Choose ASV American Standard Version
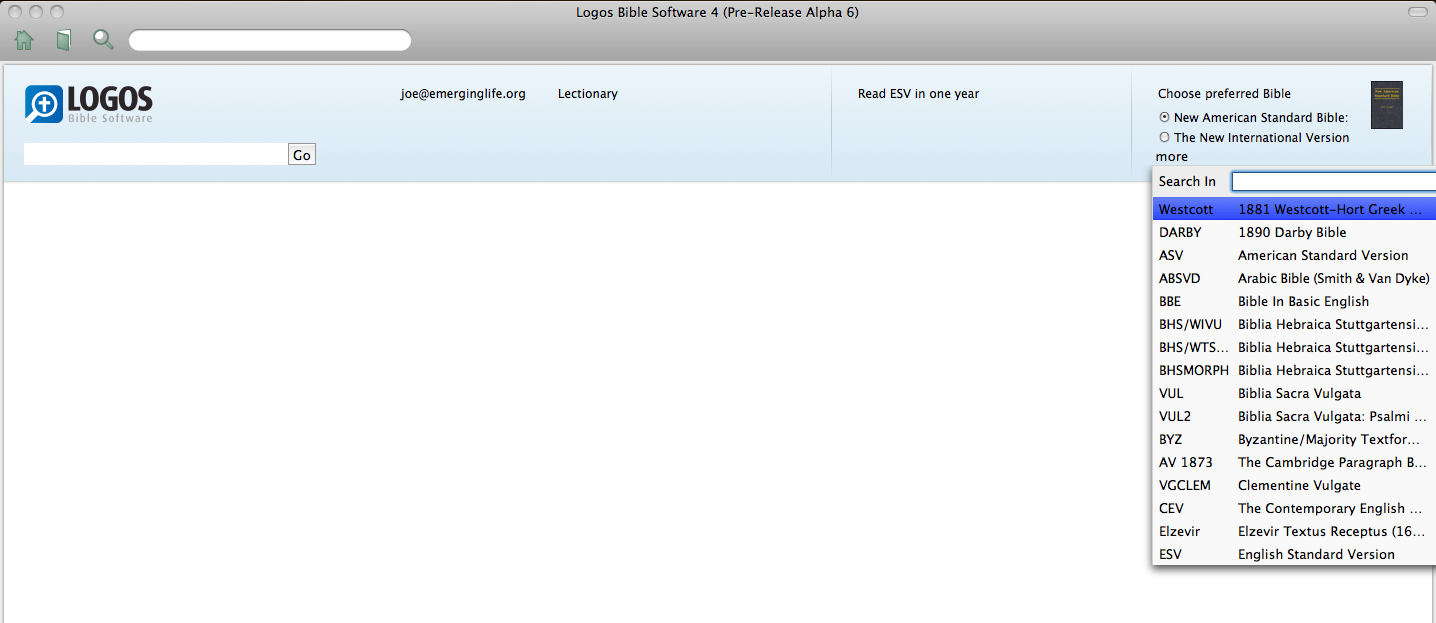The height and width of the screenshot is (623, 1436). [x=1294, y=255]
